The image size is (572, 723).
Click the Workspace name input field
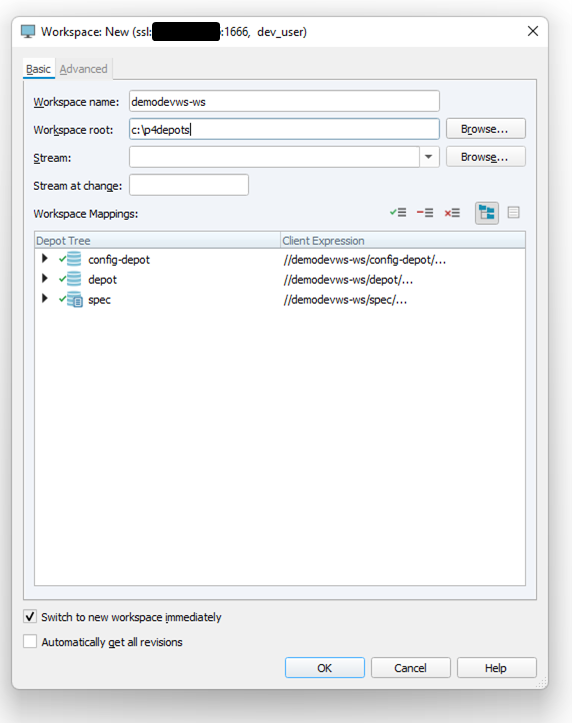click(x=284, y=101)
